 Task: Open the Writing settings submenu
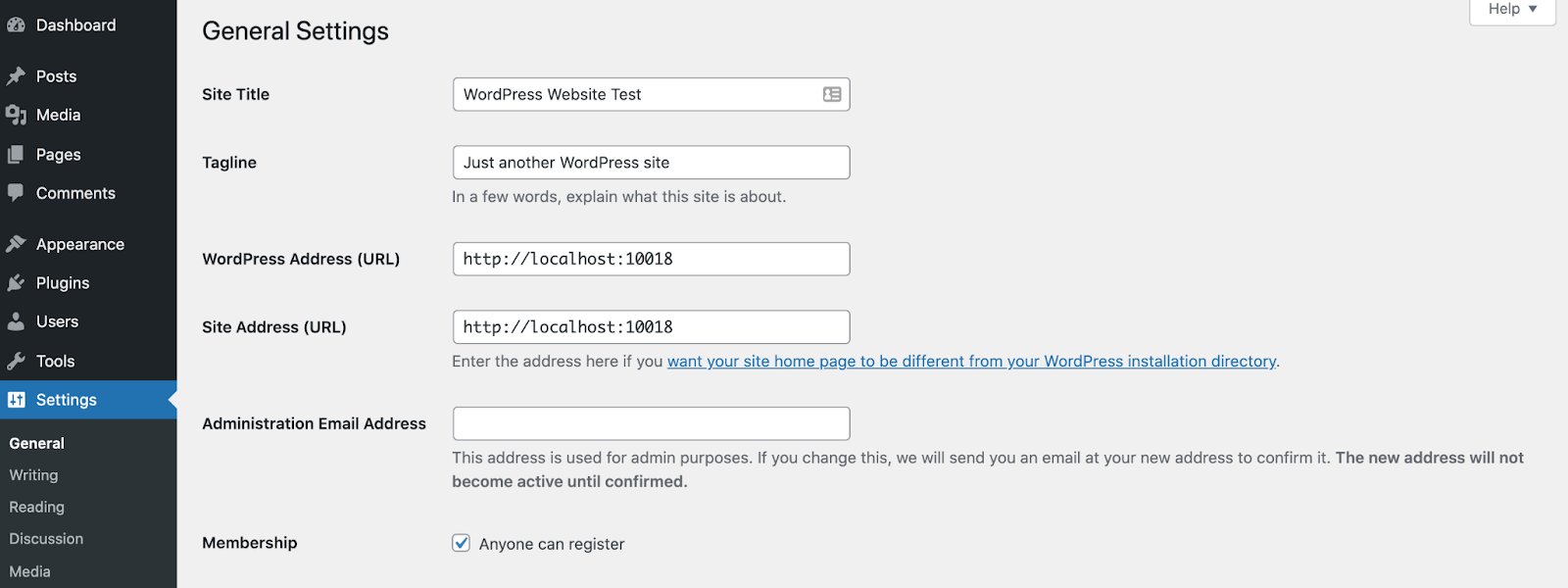pos(34,475)
